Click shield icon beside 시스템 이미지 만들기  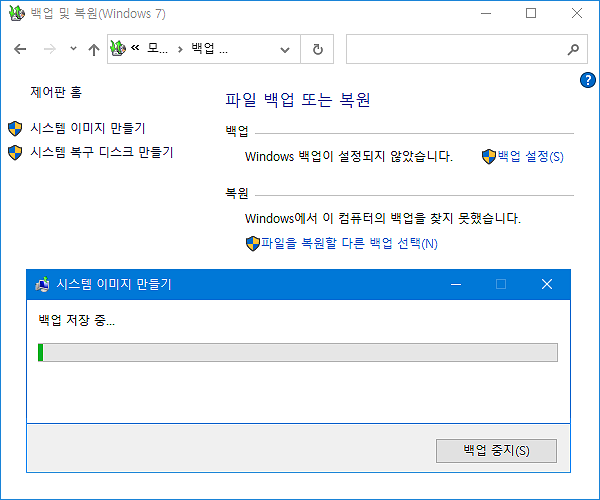[15, 129]
